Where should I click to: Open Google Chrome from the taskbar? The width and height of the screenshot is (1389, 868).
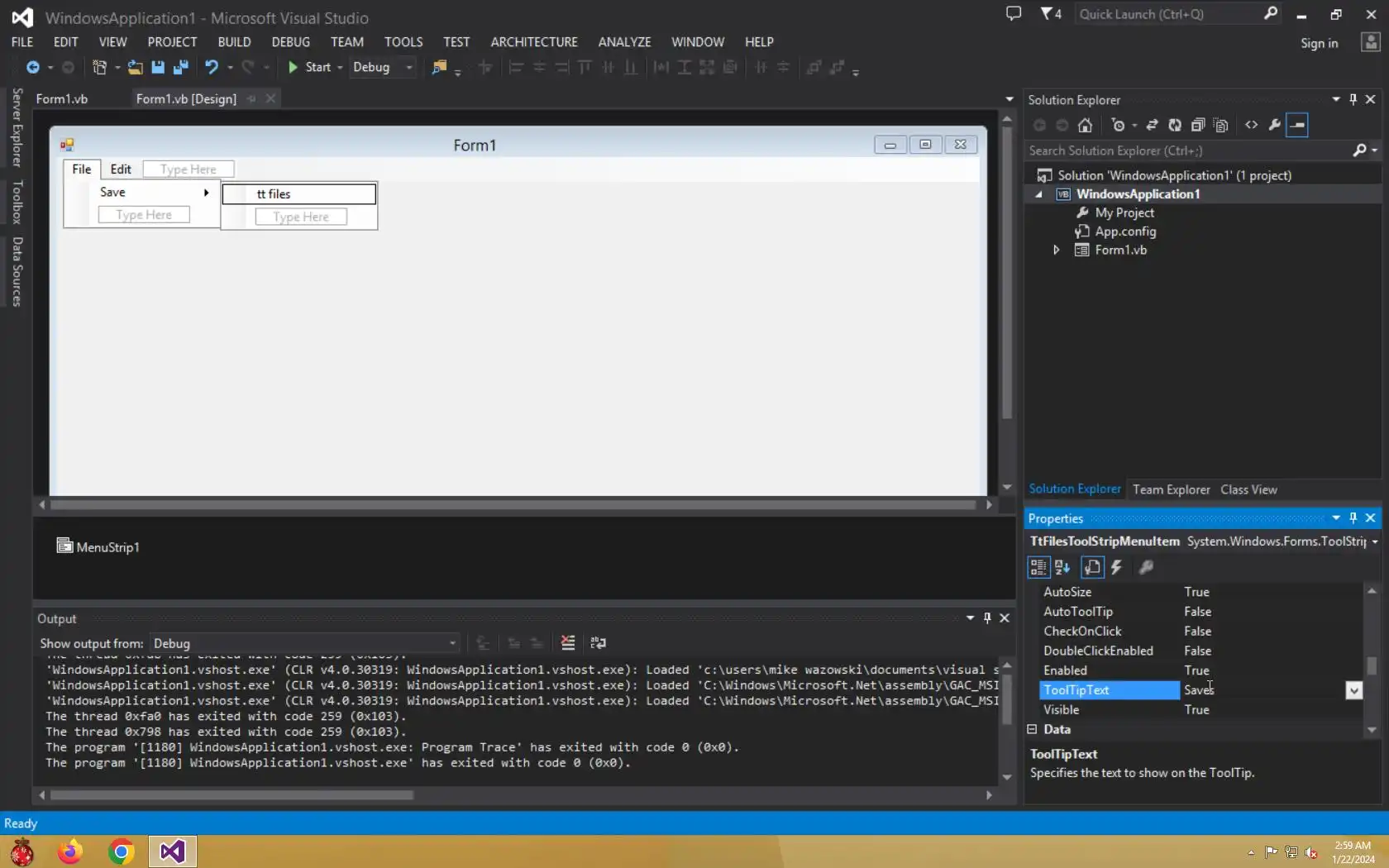tap(121, 851)
